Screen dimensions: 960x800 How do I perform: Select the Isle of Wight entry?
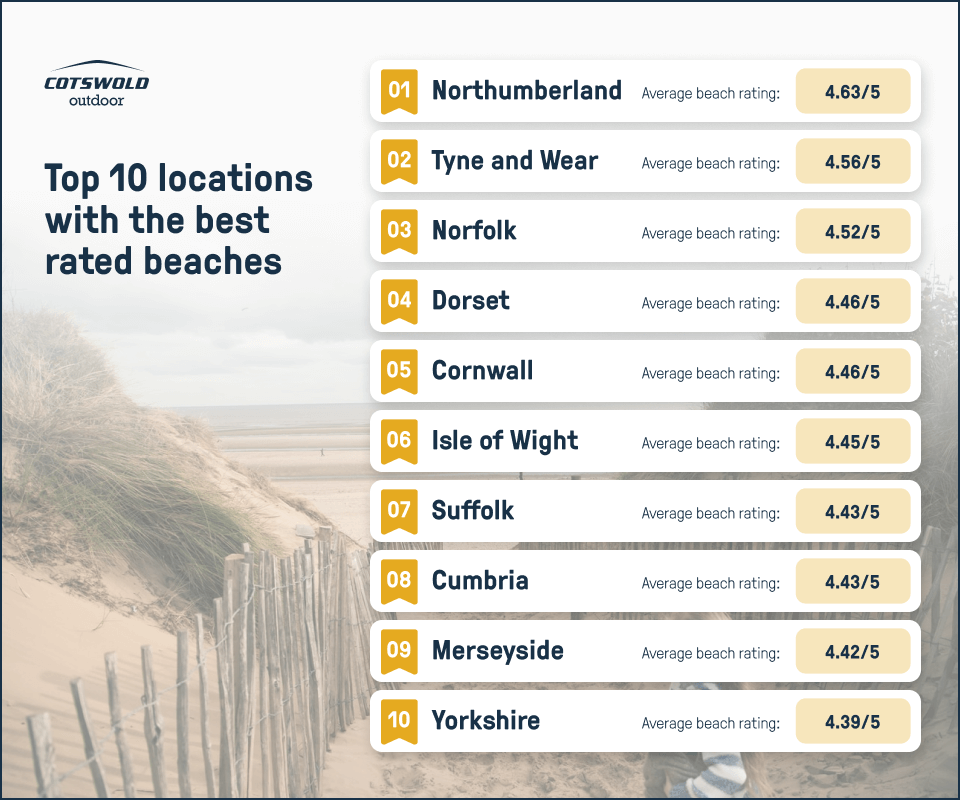(645, 441)
